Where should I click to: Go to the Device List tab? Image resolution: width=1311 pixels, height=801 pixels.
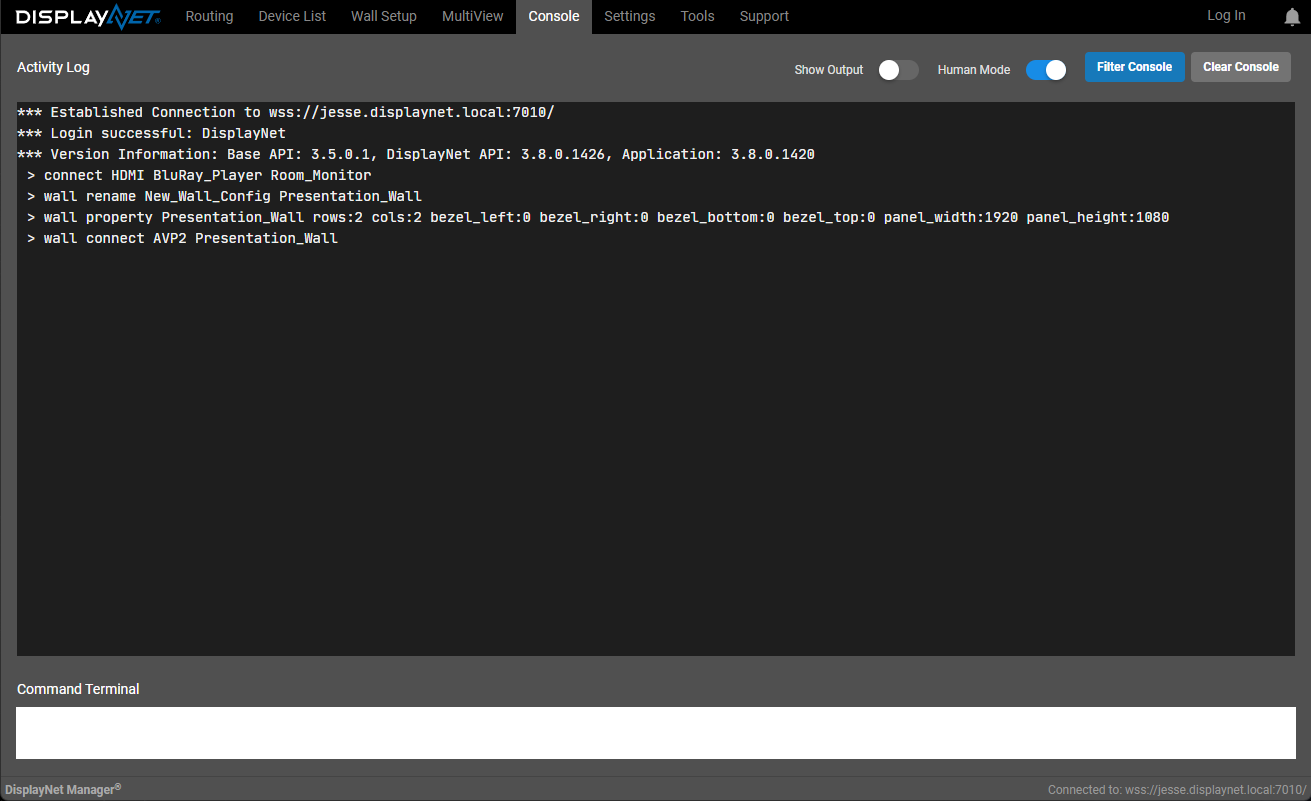[292, 17]
